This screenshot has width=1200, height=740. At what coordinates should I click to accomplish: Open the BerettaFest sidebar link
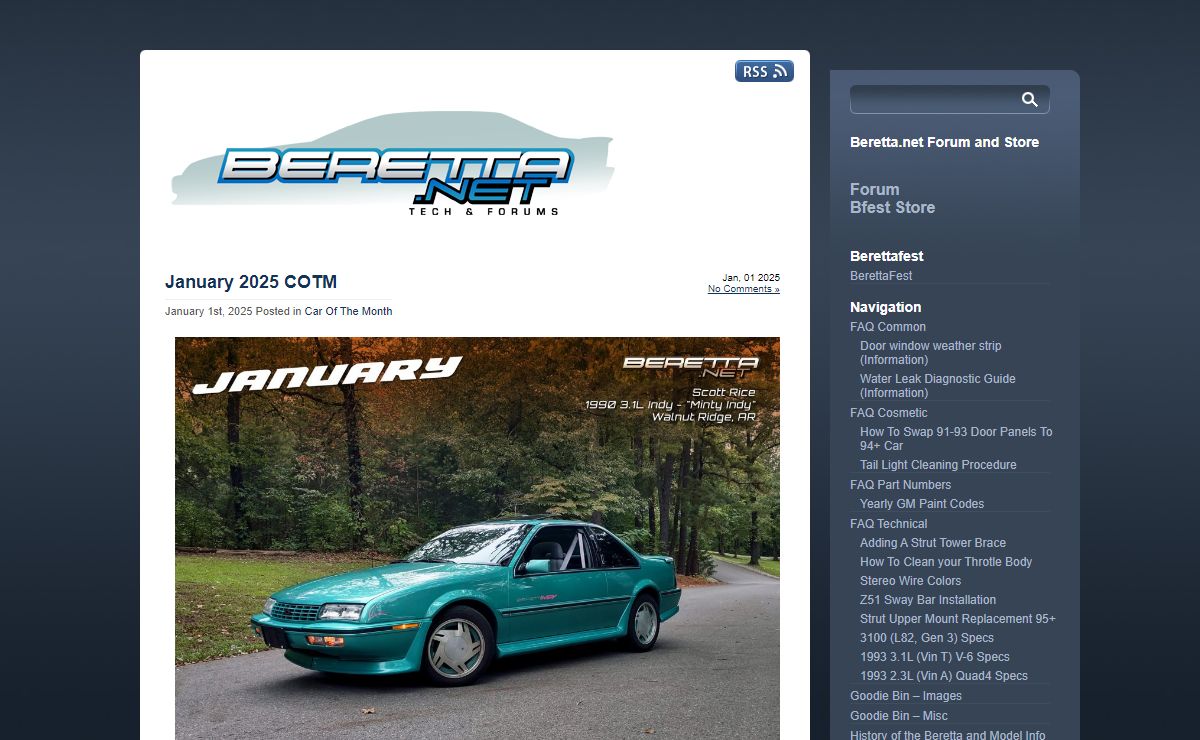(x=881, y=276)
